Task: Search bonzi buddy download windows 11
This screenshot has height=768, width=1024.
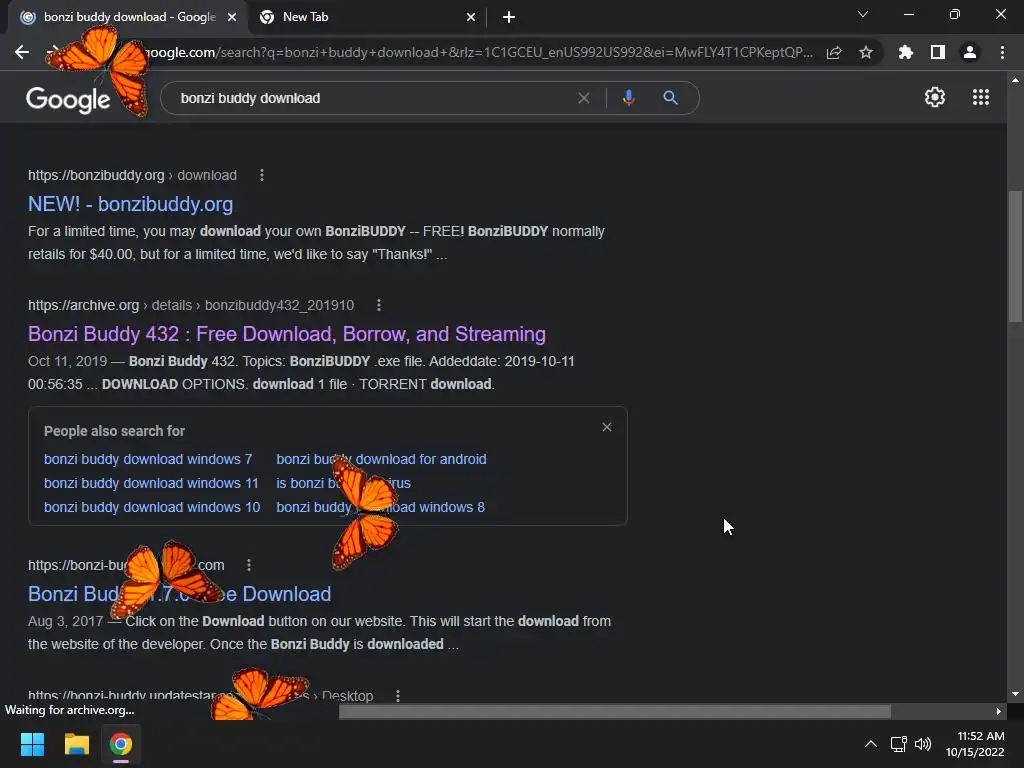Action: 151,483
